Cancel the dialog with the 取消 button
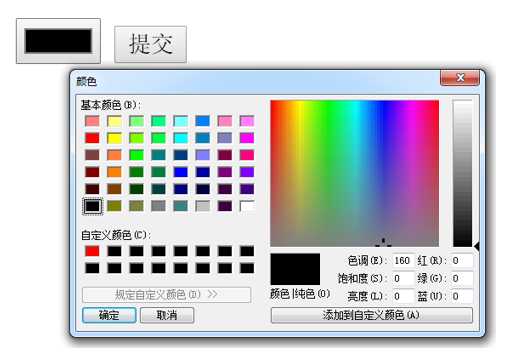The width and height of the screenshot is (526, 362). tap(167, 315)
